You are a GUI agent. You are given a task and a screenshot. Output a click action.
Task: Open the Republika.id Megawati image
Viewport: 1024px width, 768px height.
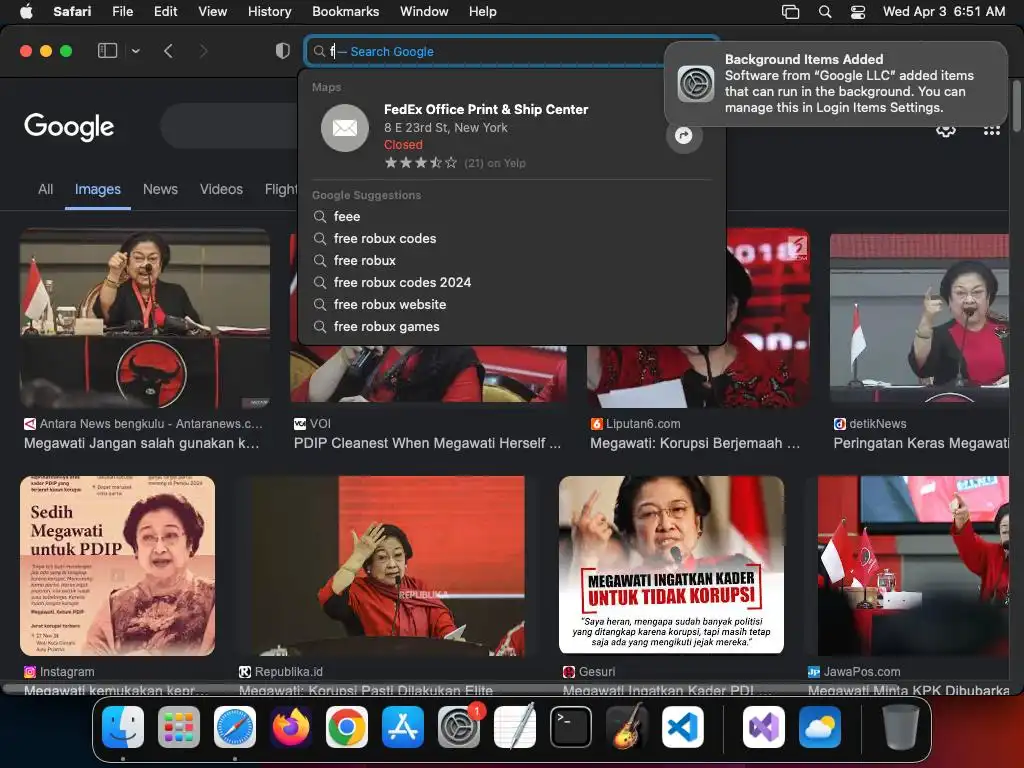(388, 566)
